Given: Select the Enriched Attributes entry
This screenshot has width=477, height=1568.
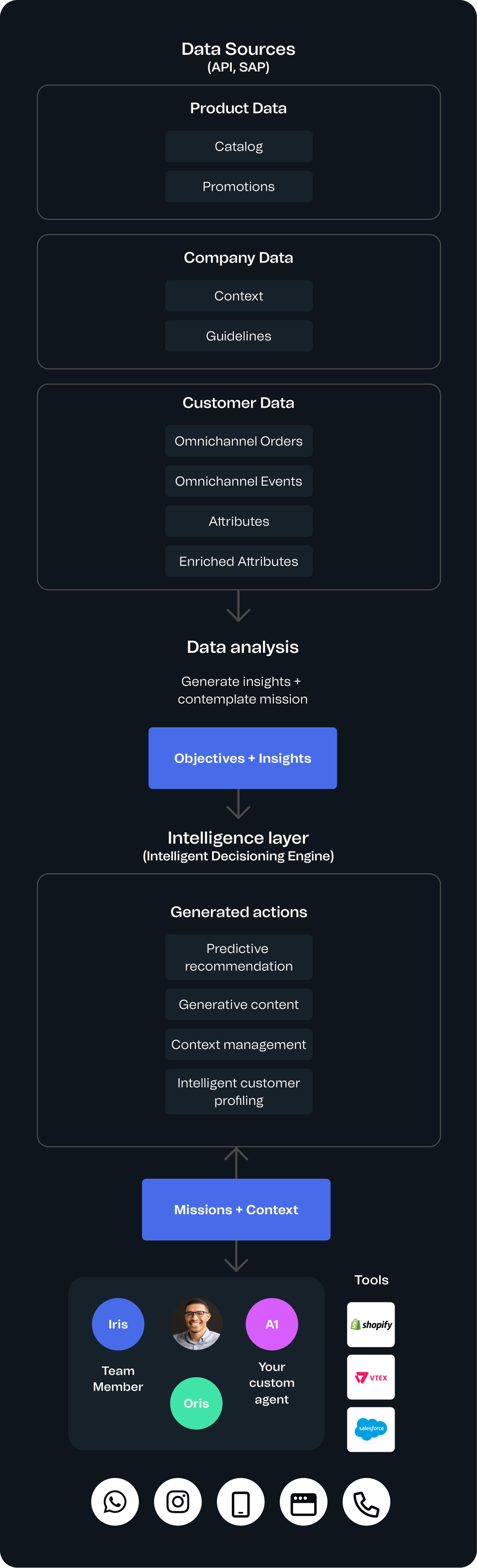Looking at the screenshot, I should coord(239,561).
